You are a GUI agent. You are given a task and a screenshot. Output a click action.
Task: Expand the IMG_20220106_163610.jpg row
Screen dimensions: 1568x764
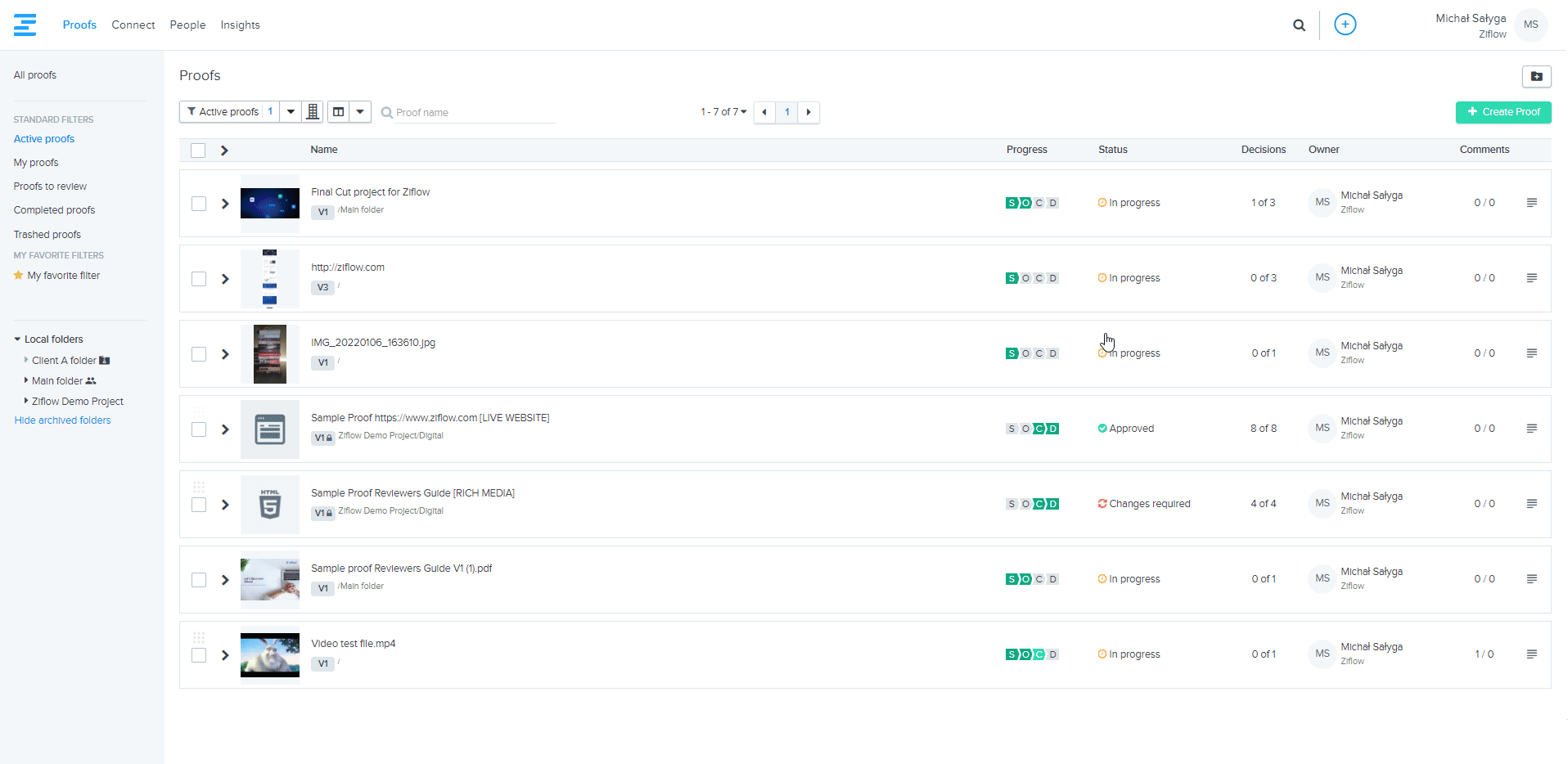coord(225,354)
